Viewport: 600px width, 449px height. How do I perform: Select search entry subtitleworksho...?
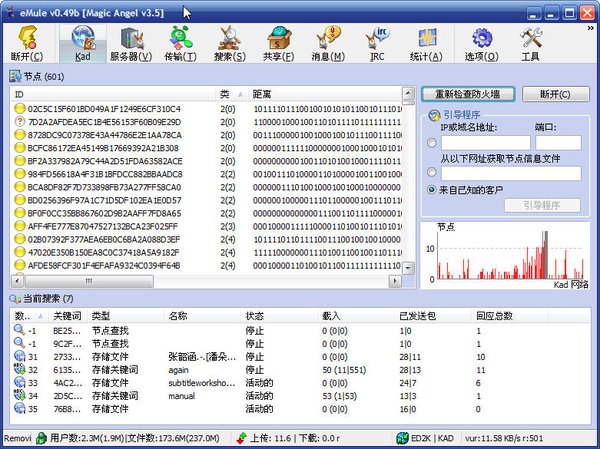point(300,382)
